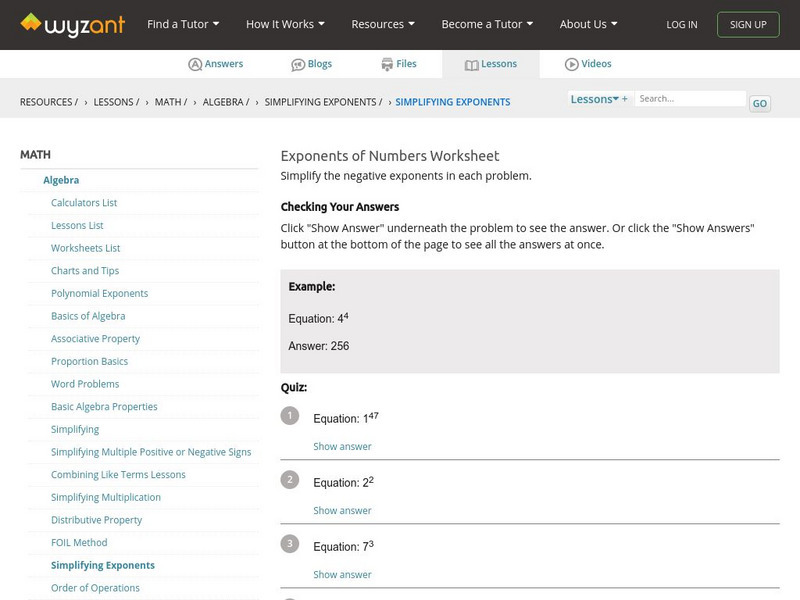Viewport: 800px width, 600px height.
Task: Click the number 1 quiz badge
Action: [x=290, y=416]
